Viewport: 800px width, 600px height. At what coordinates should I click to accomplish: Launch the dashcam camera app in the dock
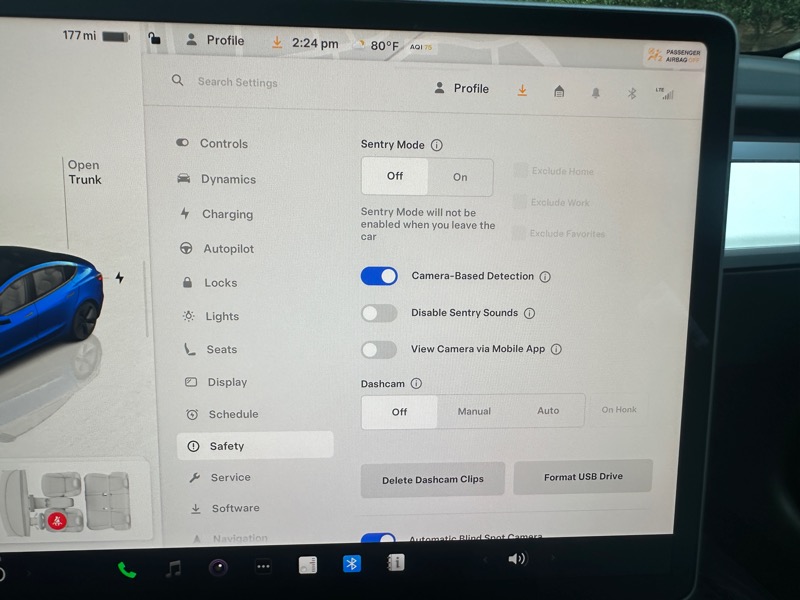(x=218, y=568)
